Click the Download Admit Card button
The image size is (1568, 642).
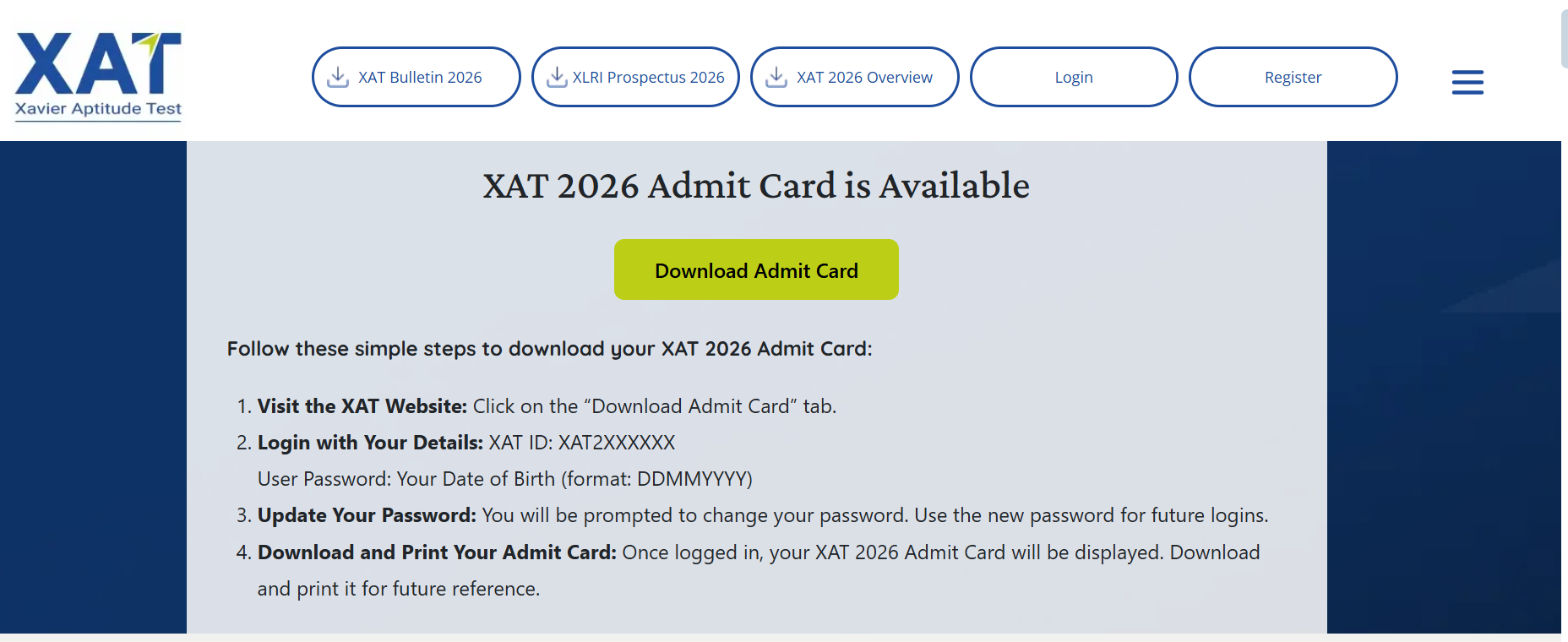coord(756,269)
